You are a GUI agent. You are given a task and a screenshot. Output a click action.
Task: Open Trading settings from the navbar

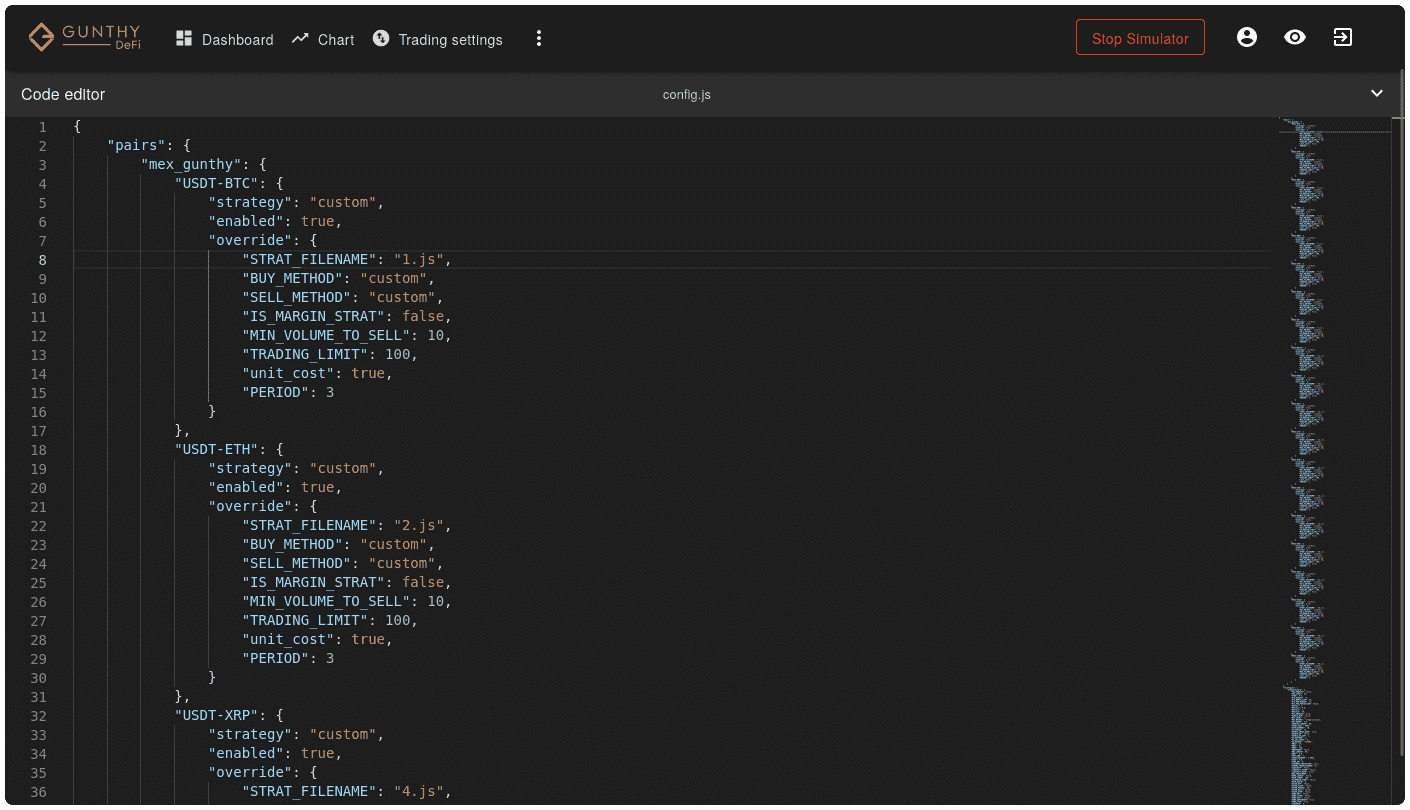(x=450, y=40)
